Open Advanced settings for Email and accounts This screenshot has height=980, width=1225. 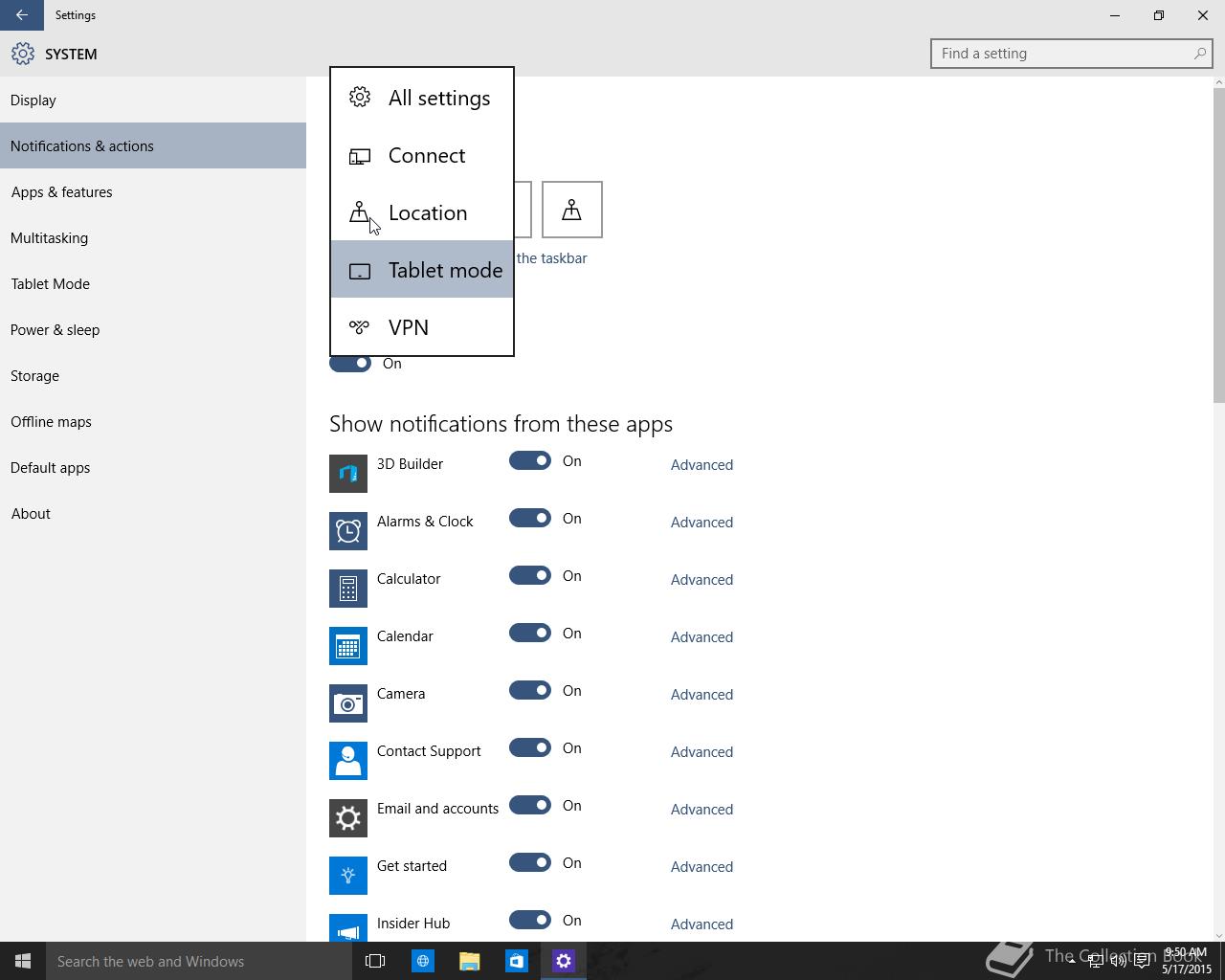702,810
